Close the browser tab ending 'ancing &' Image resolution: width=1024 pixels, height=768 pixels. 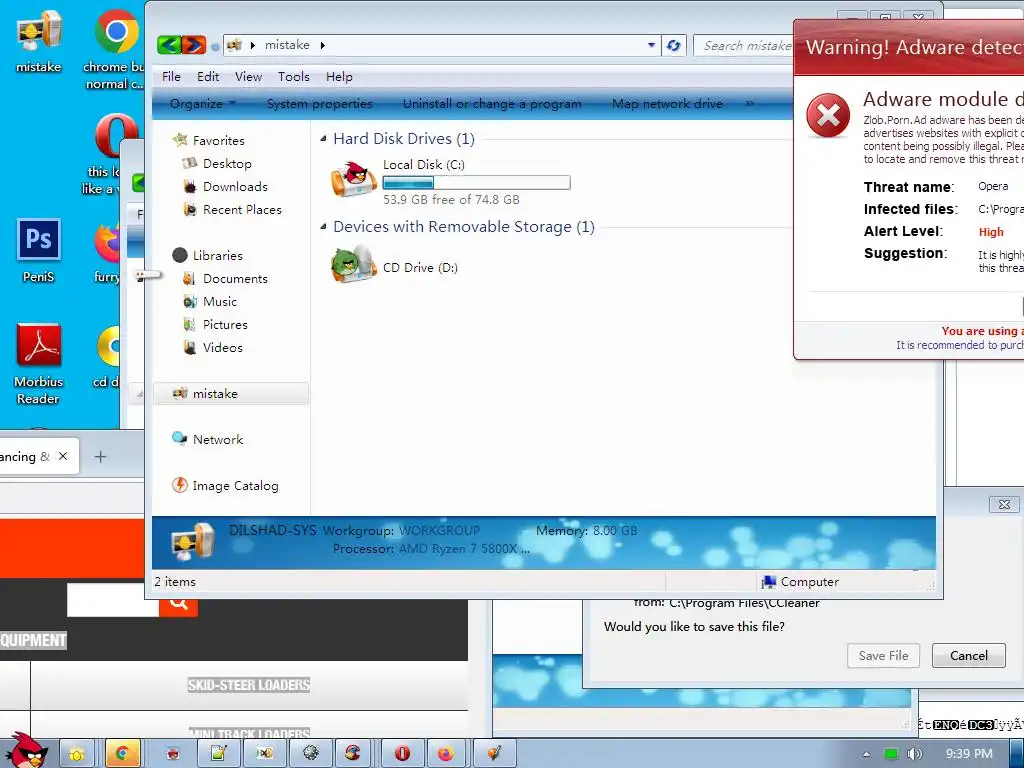pyautogui.click(x=63, y=456)
